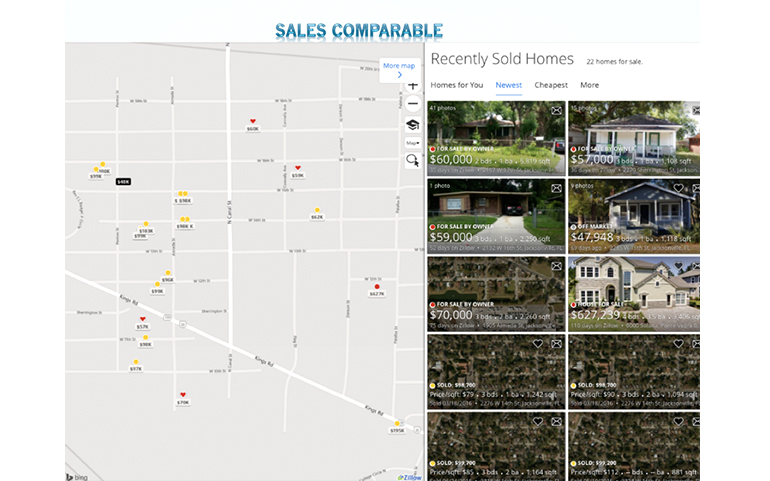Select the Cheapest tab

click(550, 85)
